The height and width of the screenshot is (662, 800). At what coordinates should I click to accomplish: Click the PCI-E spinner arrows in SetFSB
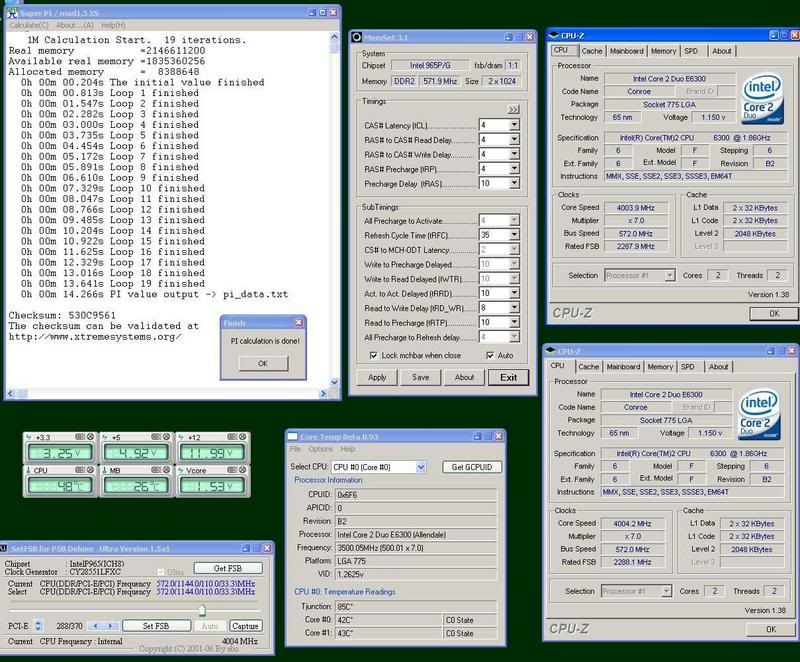38,626
